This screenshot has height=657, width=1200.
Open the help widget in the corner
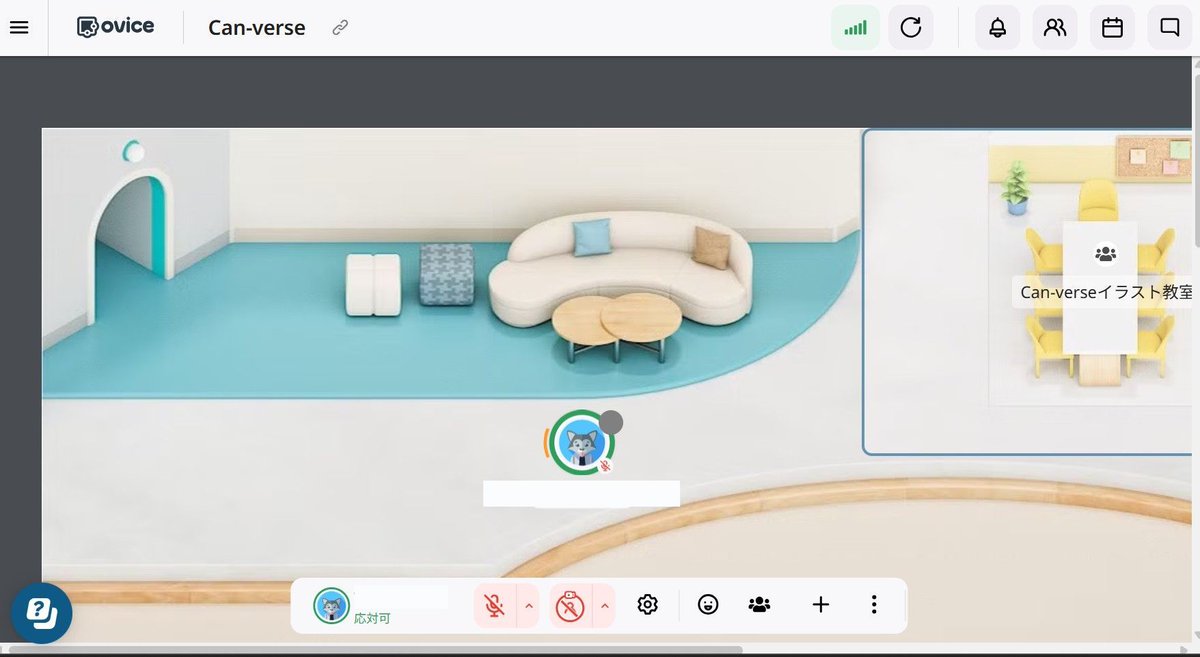42,612
